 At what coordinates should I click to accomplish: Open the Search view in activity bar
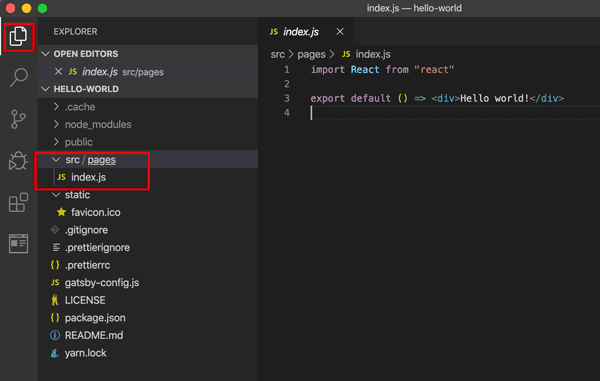[18, 77]
